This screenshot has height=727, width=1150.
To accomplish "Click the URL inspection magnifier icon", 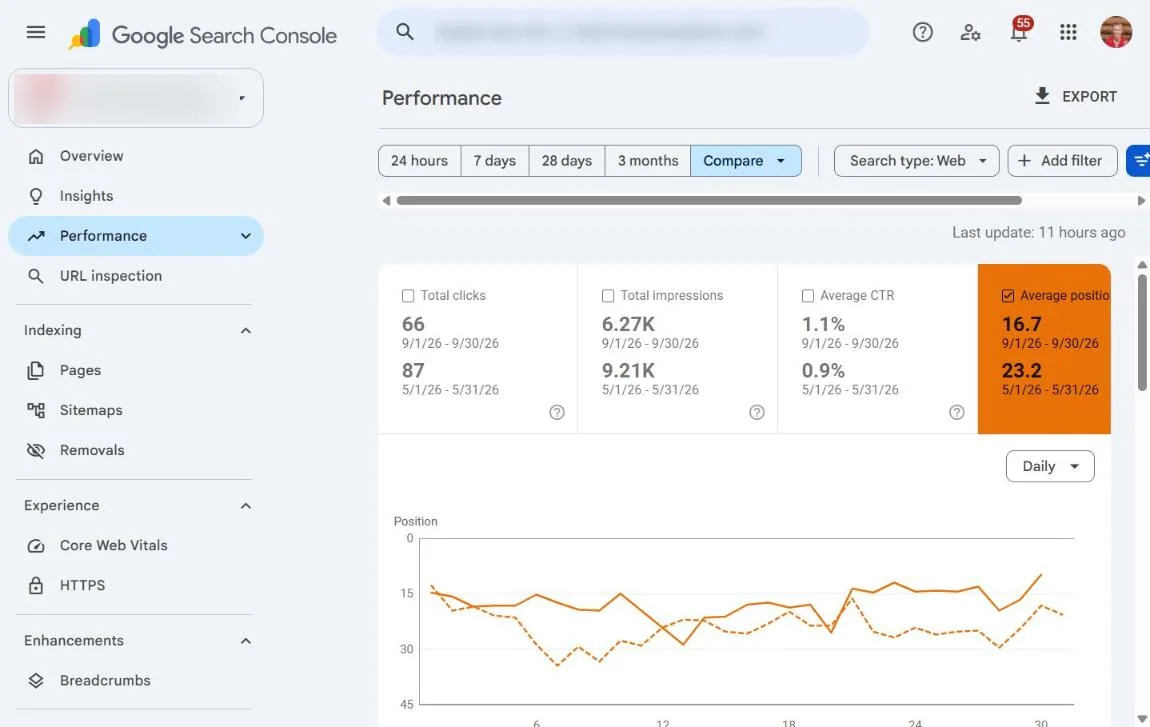I will (35, 276).
